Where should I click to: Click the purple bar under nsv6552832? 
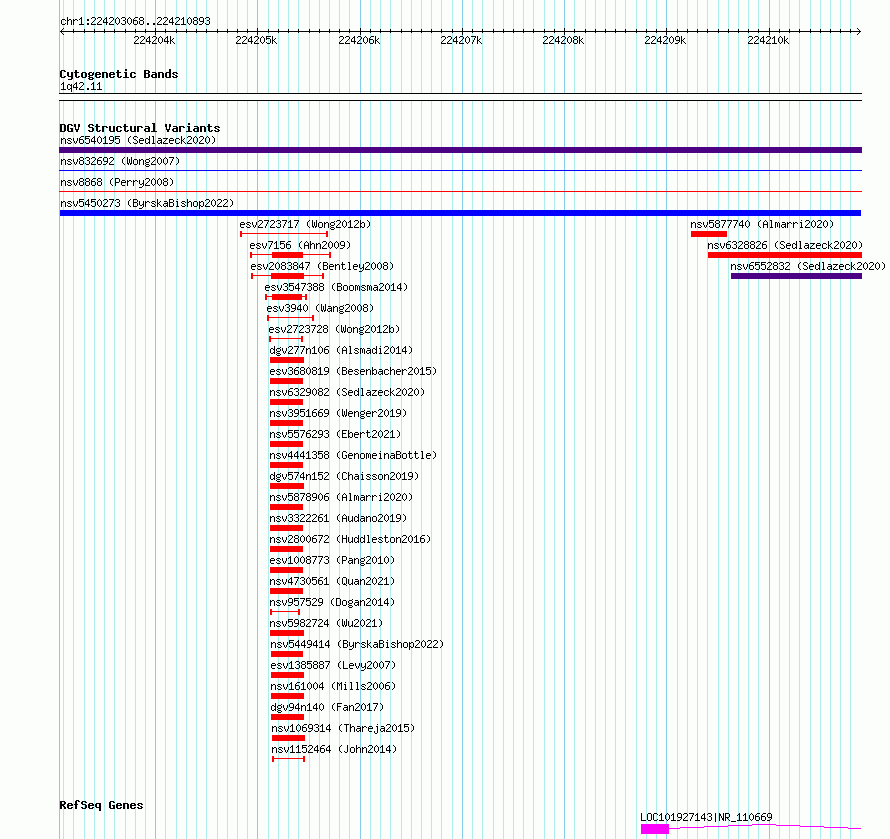click(x=796, y=276)
